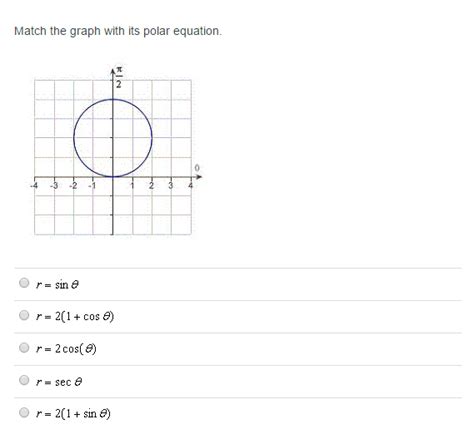Pick the r = 2cos(θ) radio button
The height and width of the screenshot is (444, 474).
(24, 348)
